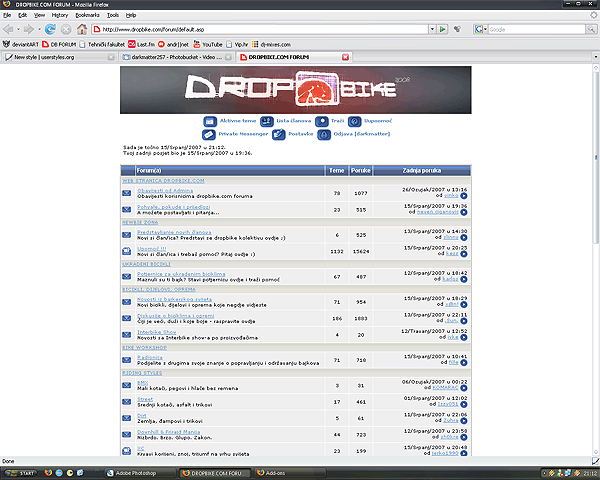
Task: Close the DROPBIKE.COM FORUM tab
Action: tap(345, 57)
